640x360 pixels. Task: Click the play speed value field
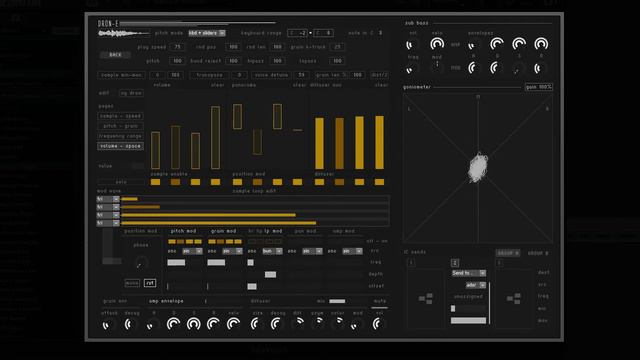[x=177, y=47]
